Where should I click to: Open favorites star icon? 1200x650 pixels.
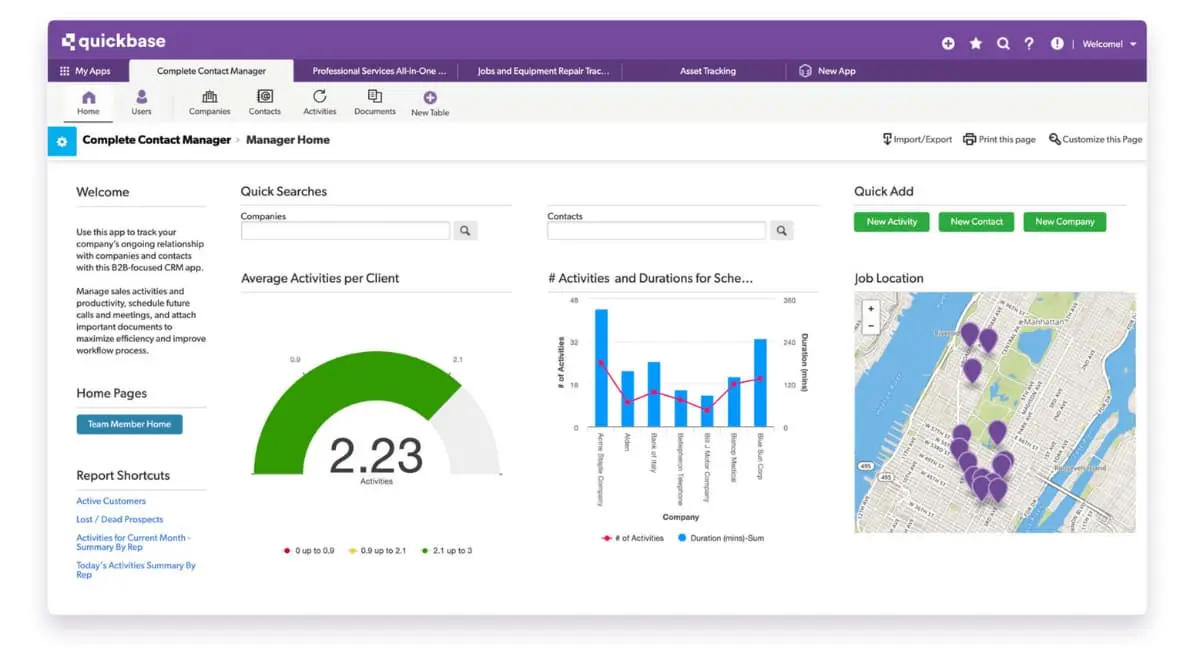pyautogui.click(x=976, y=44)
